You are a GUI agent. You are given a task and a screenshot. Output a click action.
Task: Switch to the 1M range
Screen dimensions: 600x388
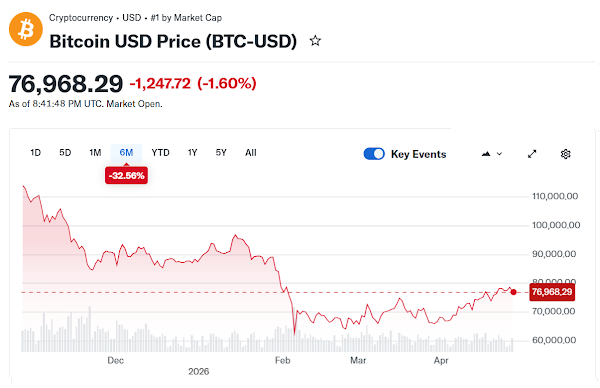click(95, 153)
